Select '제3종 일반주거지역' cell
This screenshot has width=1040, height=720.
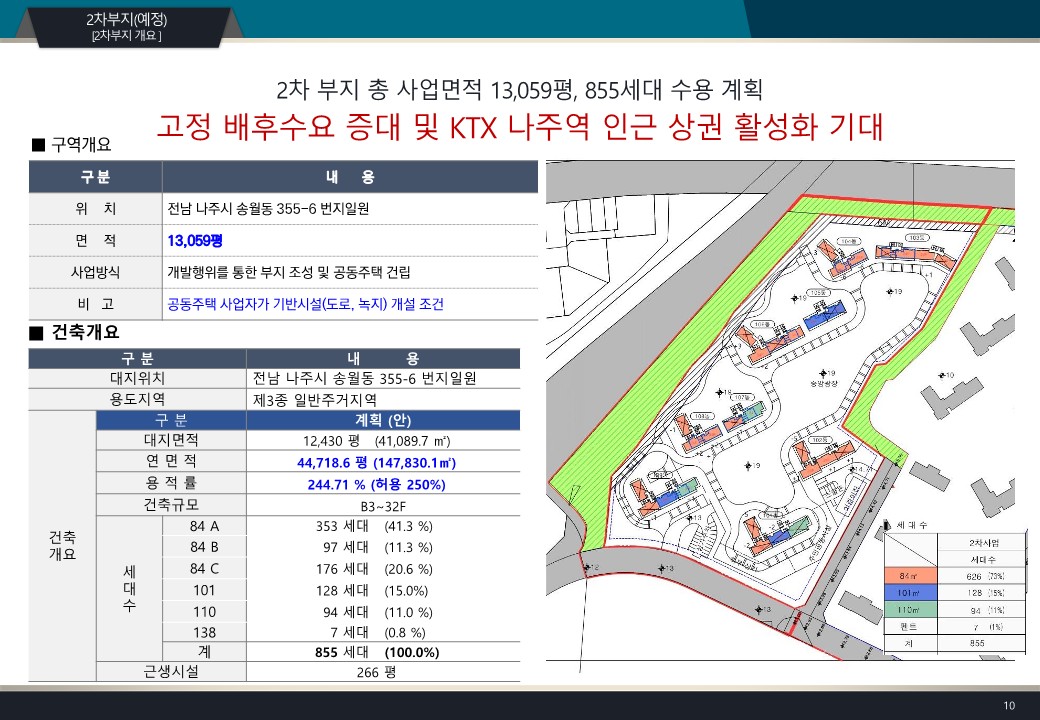(315, 400)
